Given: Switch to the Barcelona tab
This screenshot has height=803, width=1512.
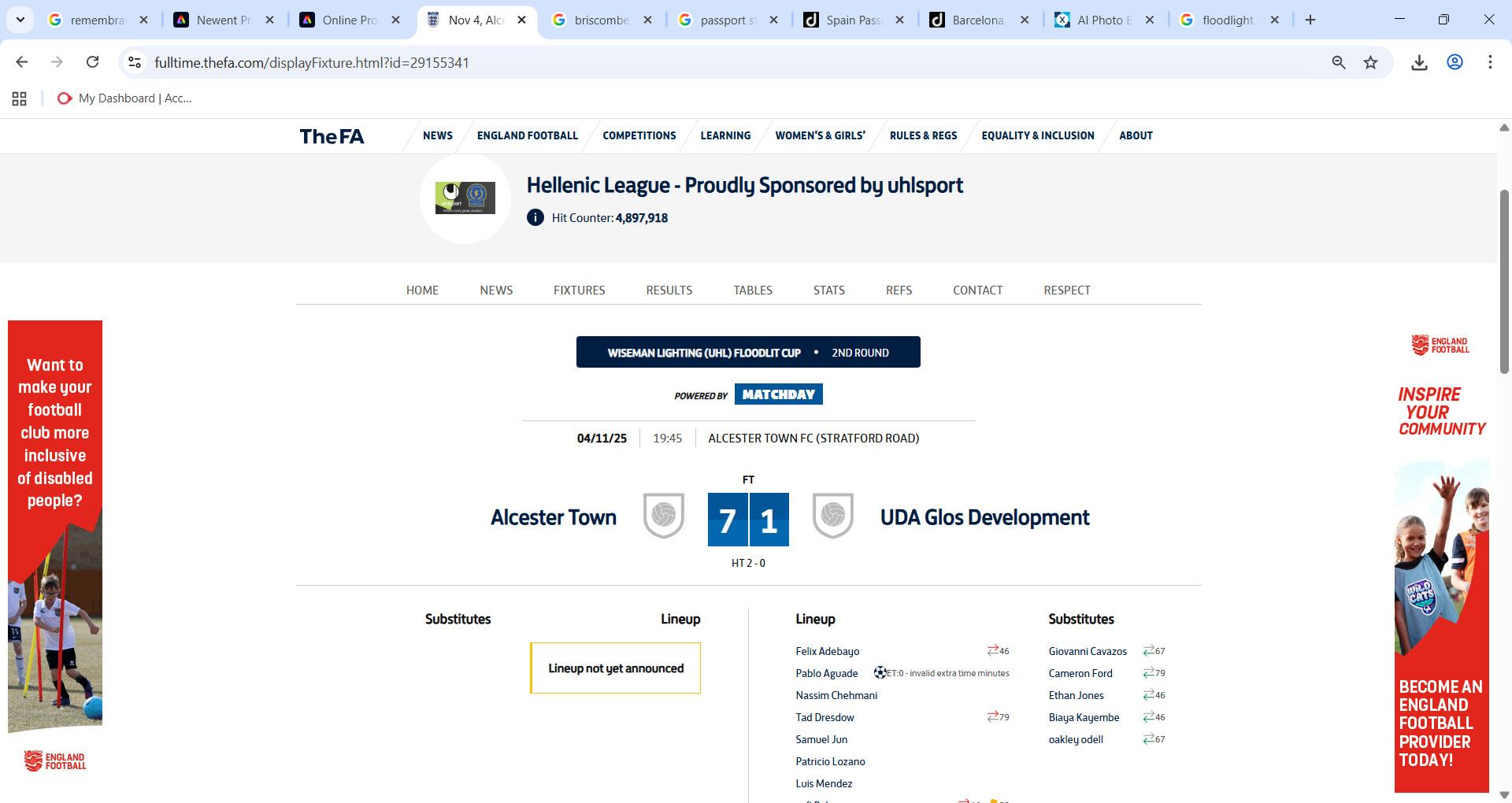Looking at the screenshot, I should [979, 20].
